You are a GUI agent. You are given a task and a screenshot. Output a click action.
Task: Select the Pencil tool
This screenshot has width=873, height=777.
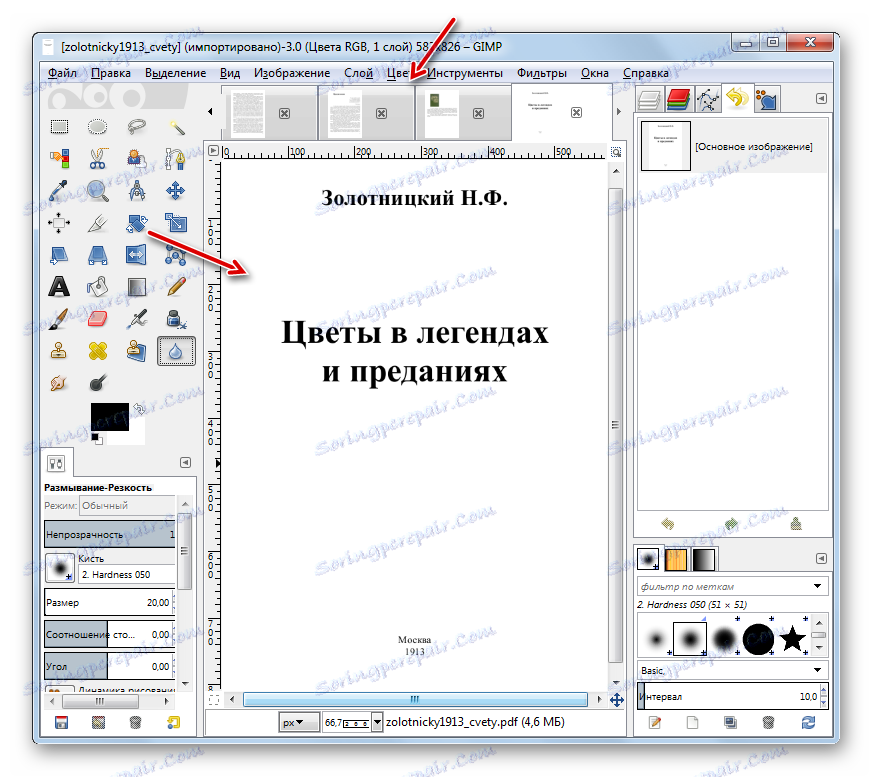176,287
